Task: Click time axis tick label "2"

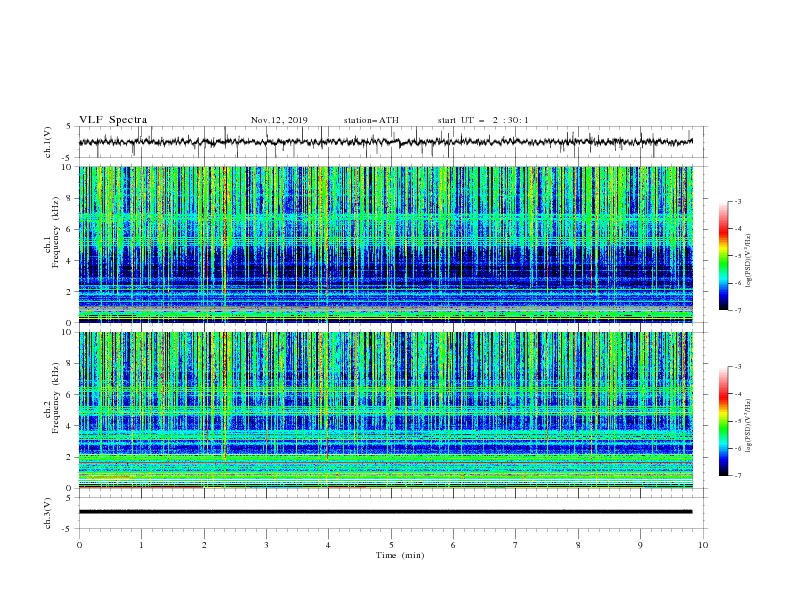Action: tap(204, 545)
